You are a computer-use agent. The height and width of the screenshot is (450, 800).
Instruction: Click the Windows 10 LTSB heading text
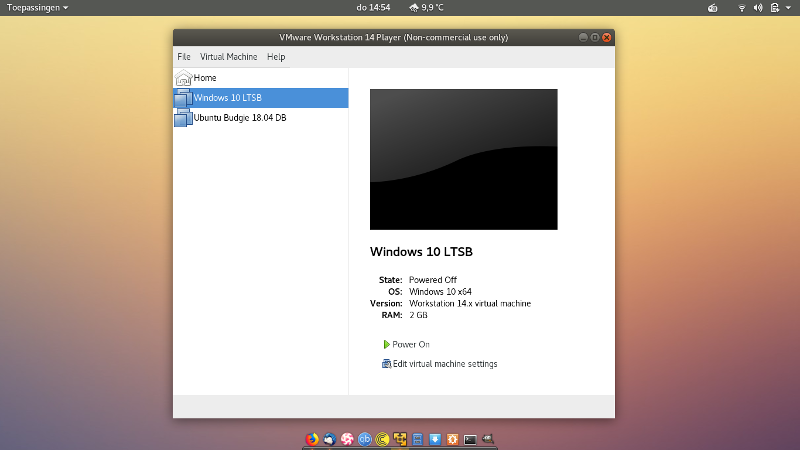tap(421, 252)
